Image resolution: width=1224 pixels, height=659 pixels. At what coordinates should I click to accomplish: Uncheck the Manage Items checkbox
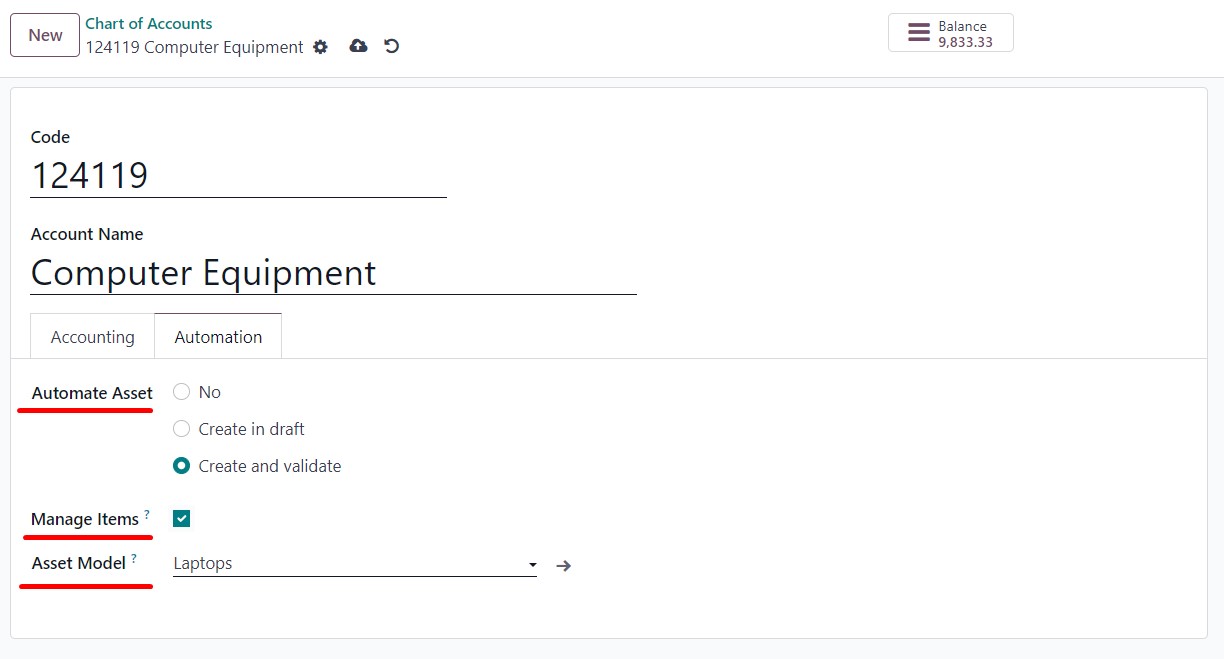pyautogui.click(x=181, y=518)
